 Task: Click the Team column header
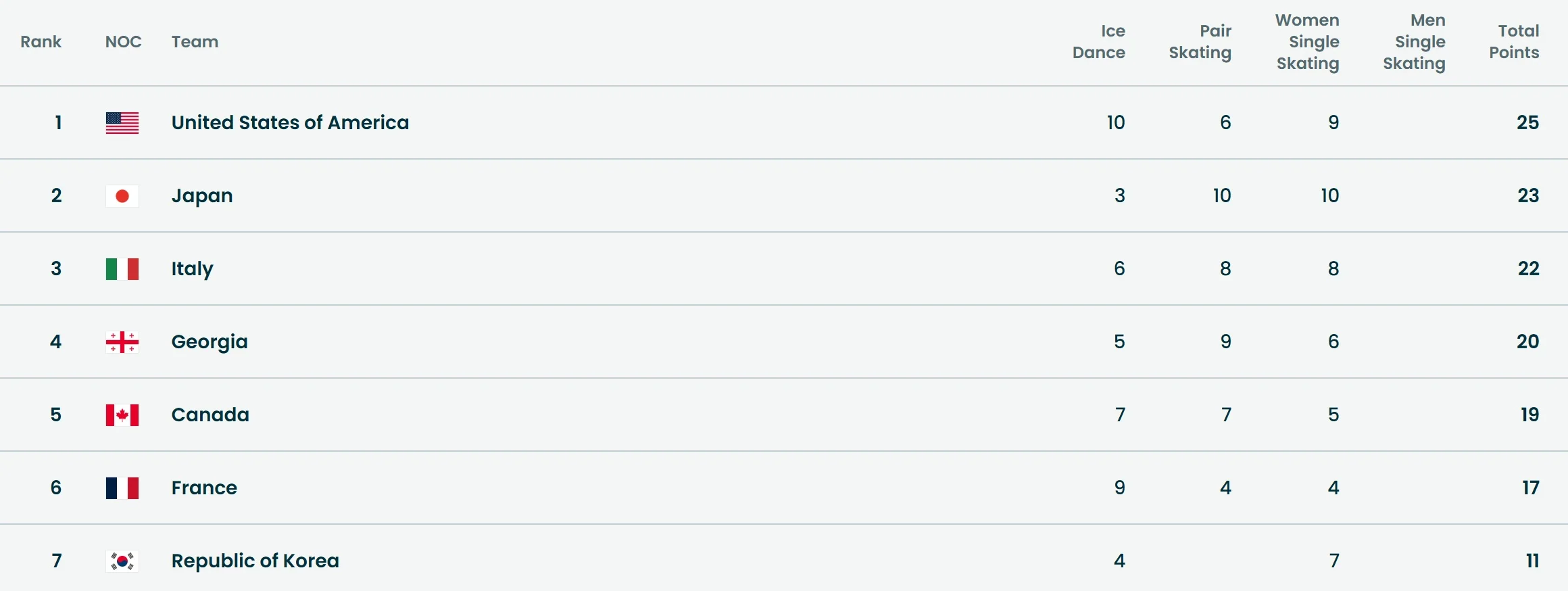pos(195,42)
